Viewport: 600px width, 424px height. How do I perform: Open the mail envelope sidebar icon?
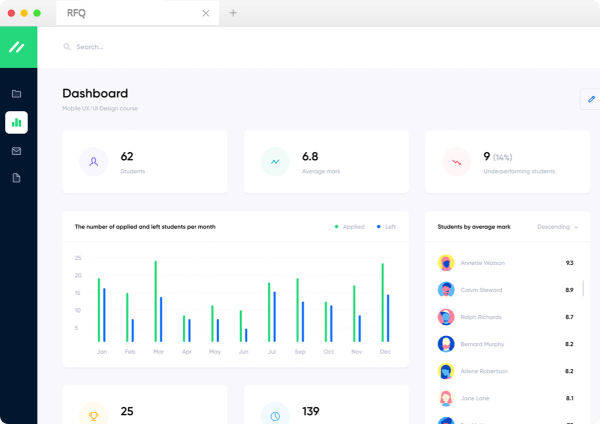coord(16,151)
